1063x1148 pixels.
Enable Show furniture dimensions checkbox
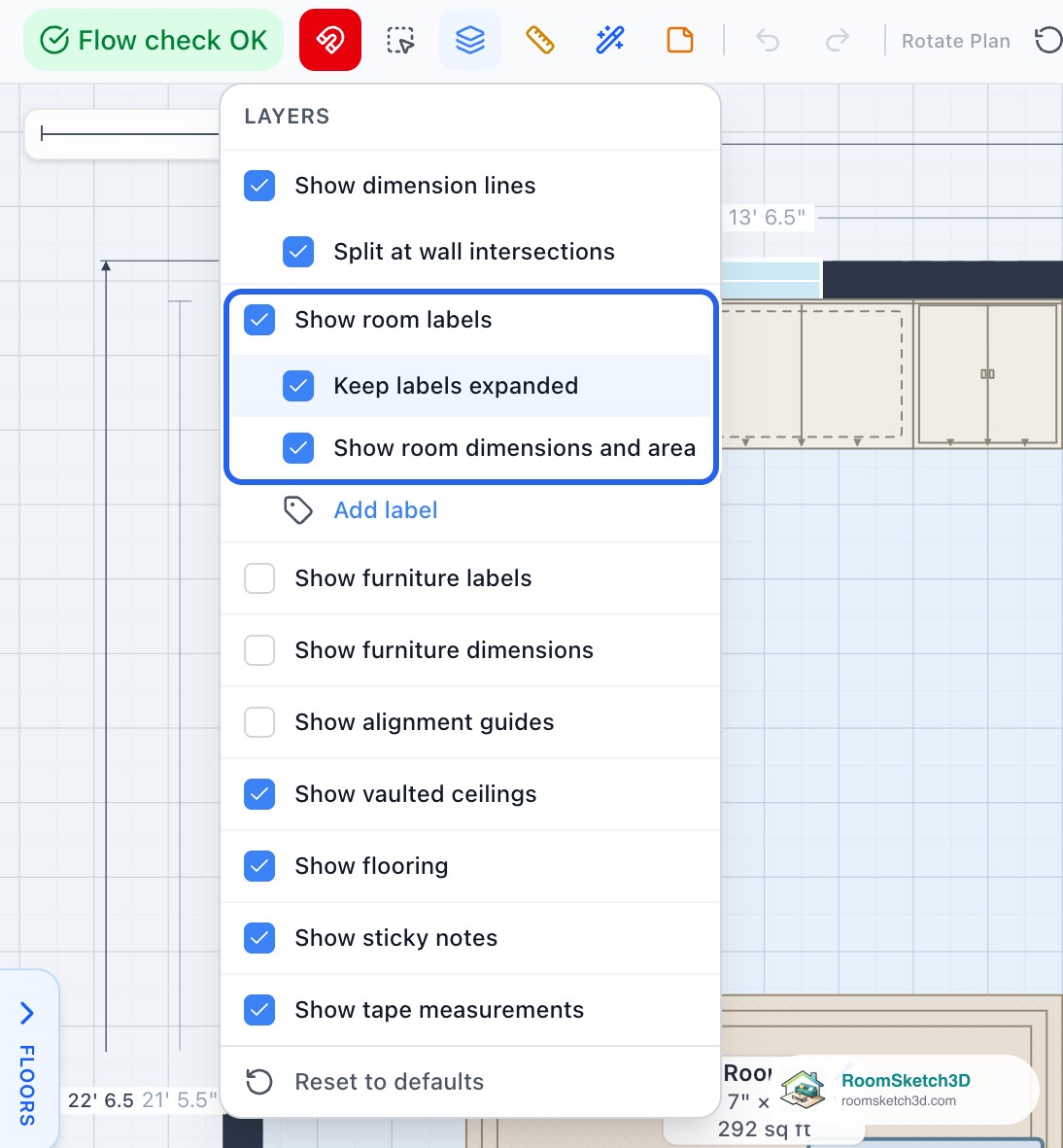(259, 650)
